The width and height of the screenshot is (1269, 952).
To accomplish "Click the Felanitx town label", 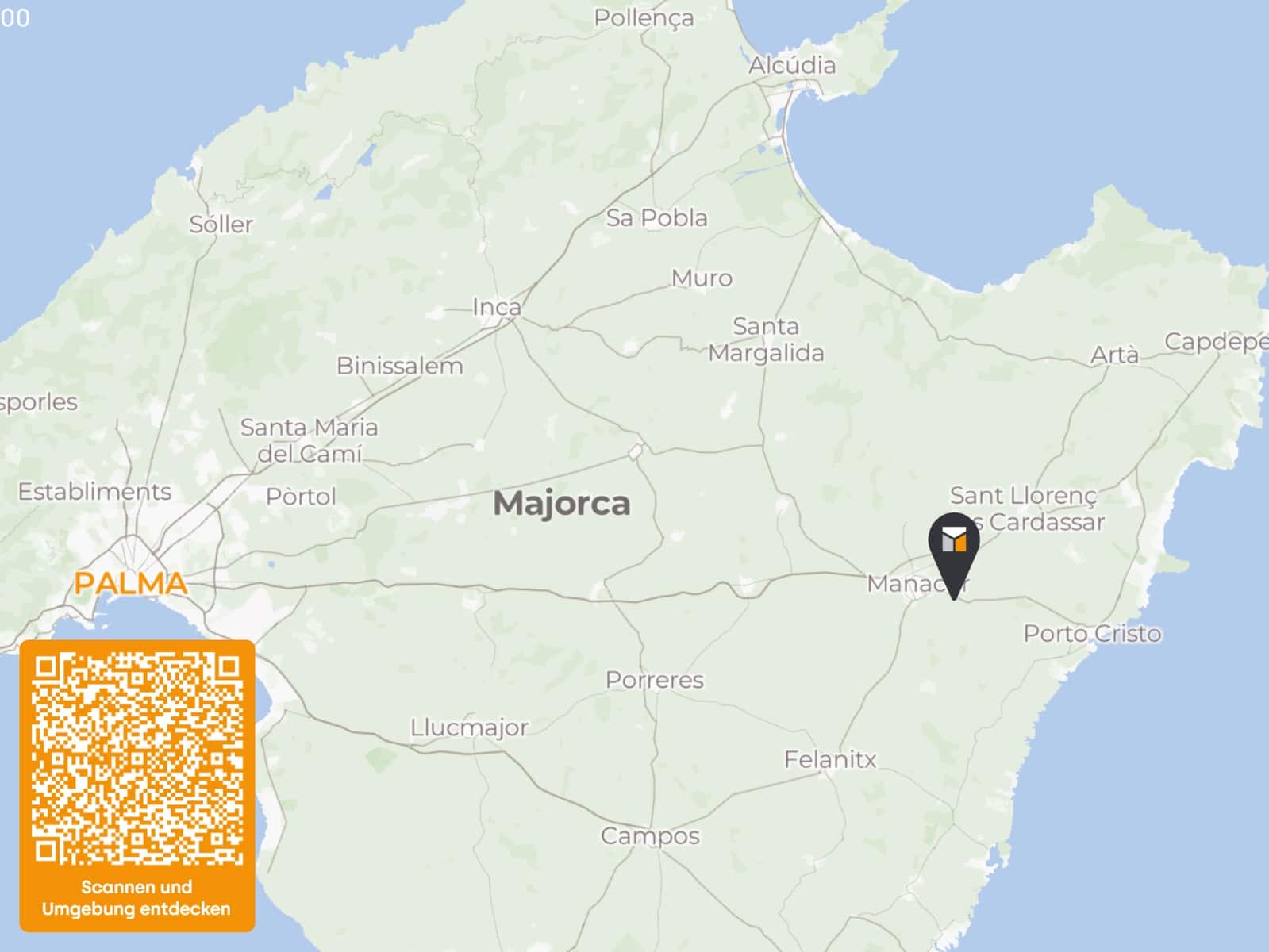I will (x=830, y=760).
